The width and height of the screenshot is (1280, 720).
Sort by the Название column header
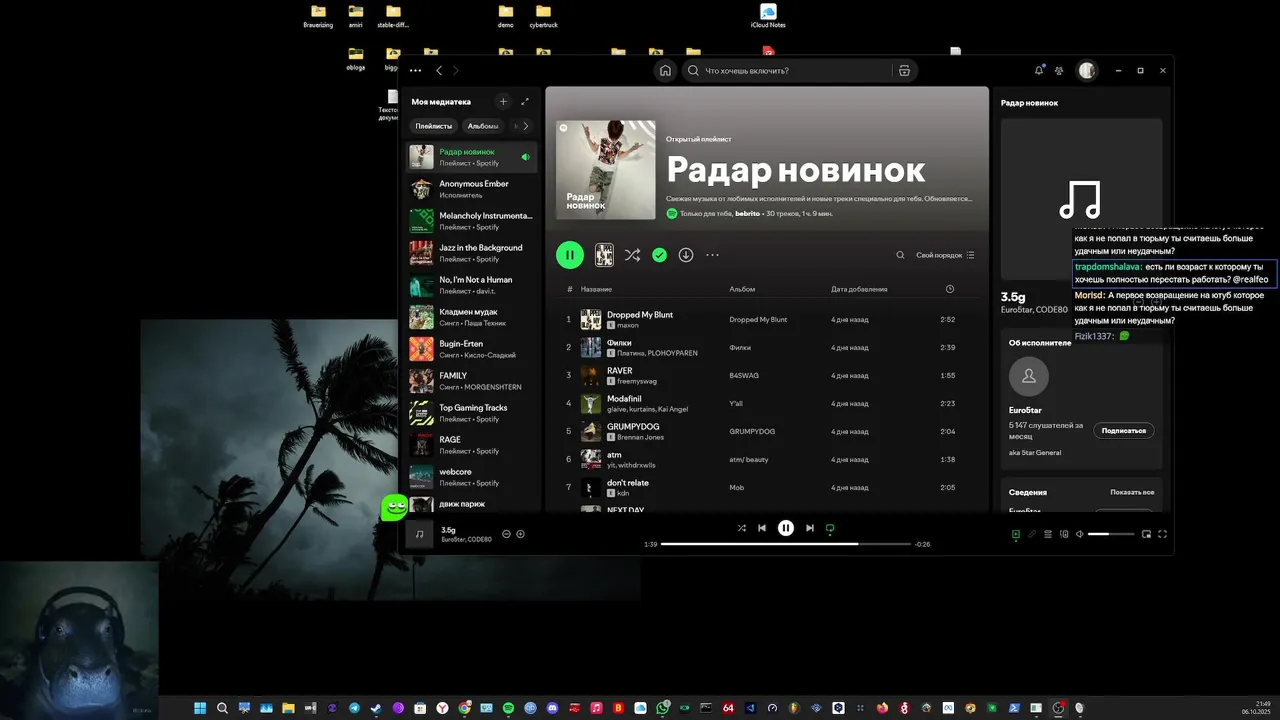tap(596, 289)
